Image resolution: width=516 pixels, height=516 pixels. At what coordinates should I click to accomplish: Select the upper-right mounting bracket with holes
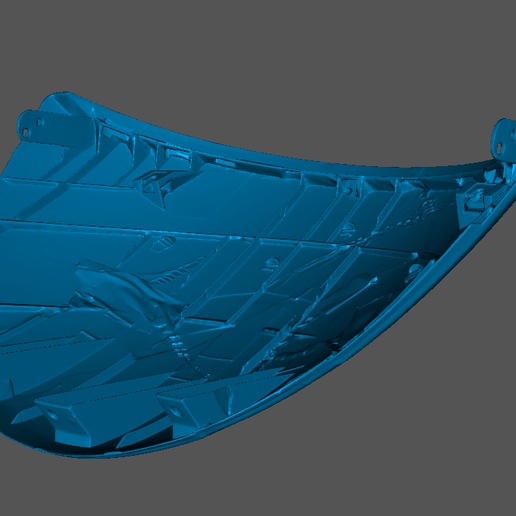[504, 139]
